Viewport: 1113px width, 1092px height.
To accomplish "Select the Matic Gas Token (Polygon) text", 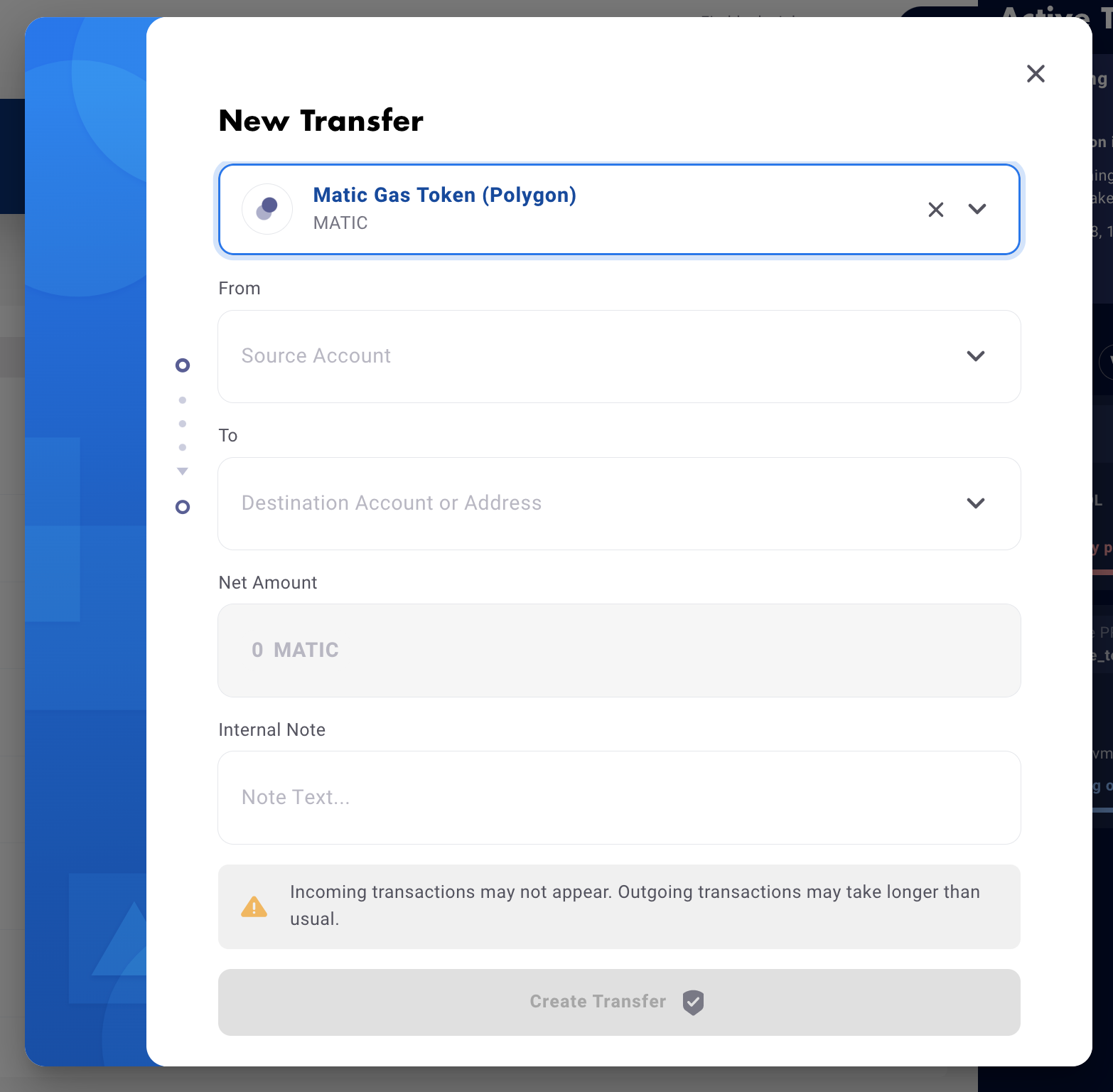I will click(445, 195).
